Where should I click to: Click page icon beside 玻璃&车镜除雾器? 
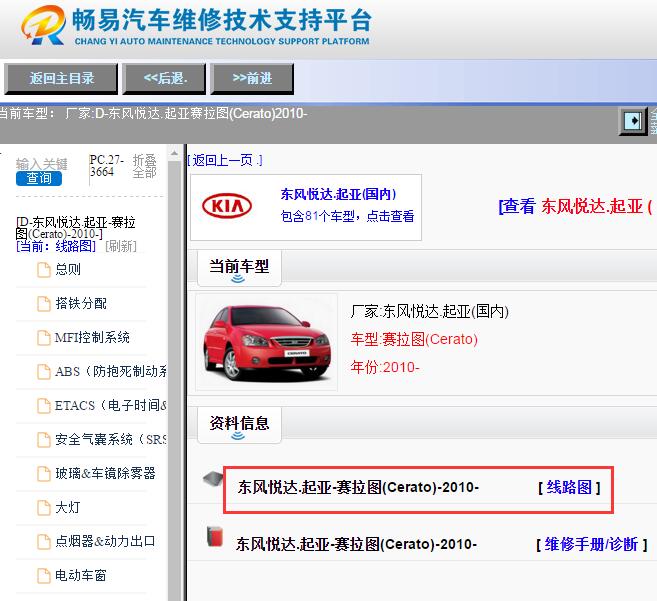coord(44,473)
